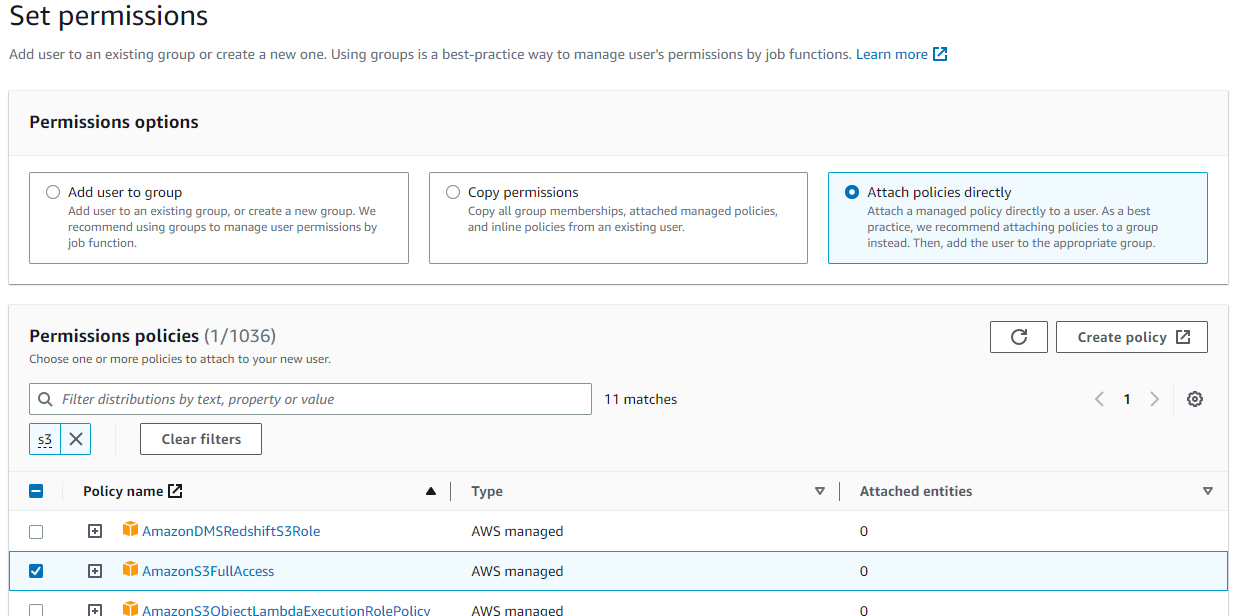The width and height of the screenshot is (1241, 616).
Task: Click search magnifier icon in filter box
Action: 45,399
